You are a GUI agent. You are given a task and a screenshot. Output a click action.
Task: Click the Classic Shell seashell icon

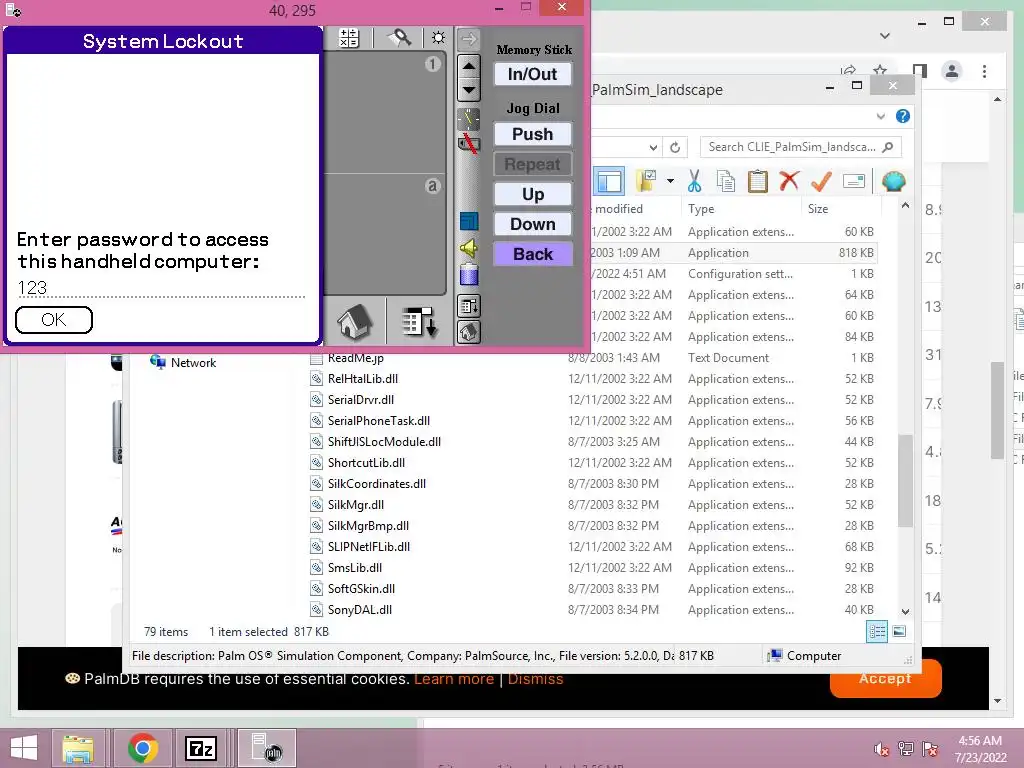pyautogui.click(x=893, y=181)
